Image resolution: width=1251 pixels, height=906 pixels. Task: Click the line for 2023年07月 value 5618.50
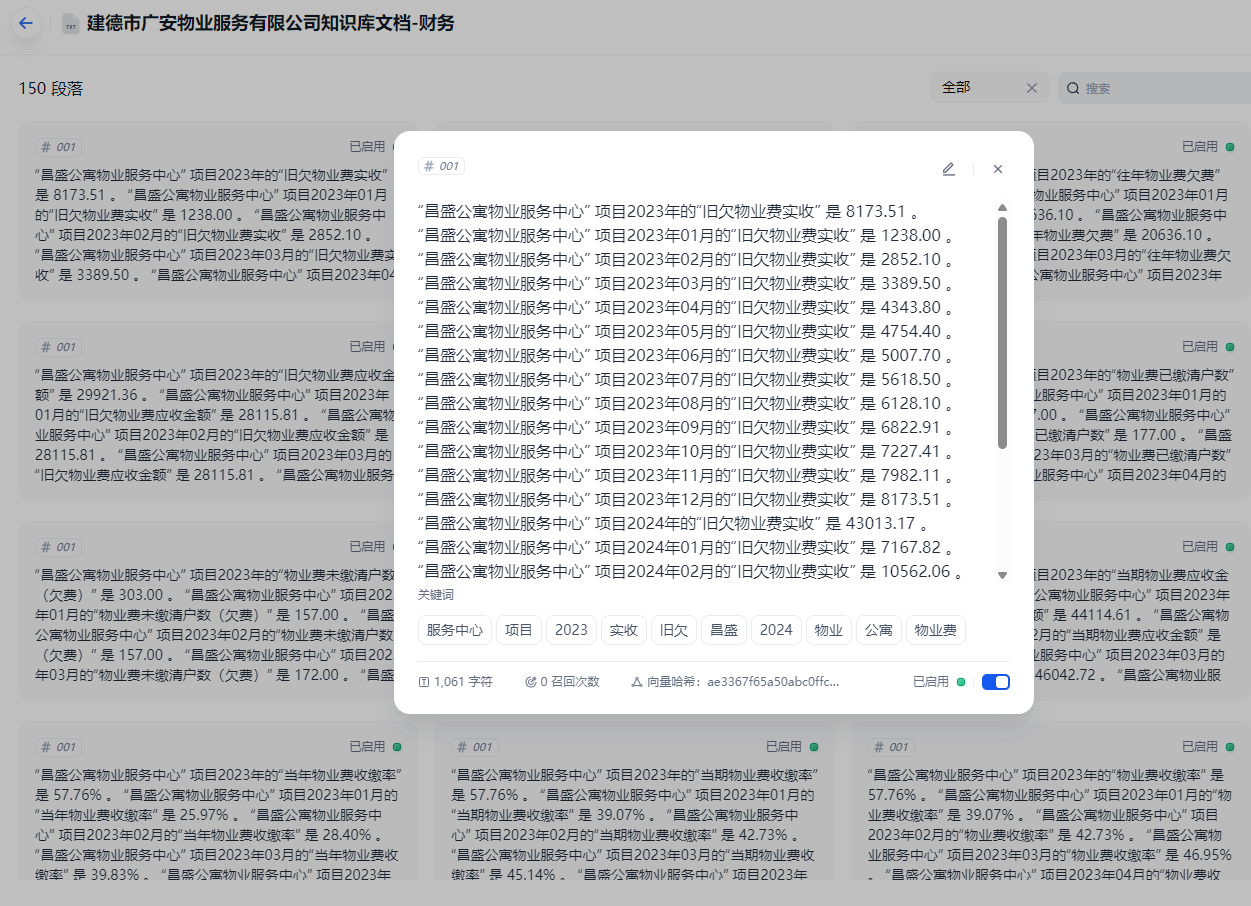pyautogui.click(x=685, y=380)
